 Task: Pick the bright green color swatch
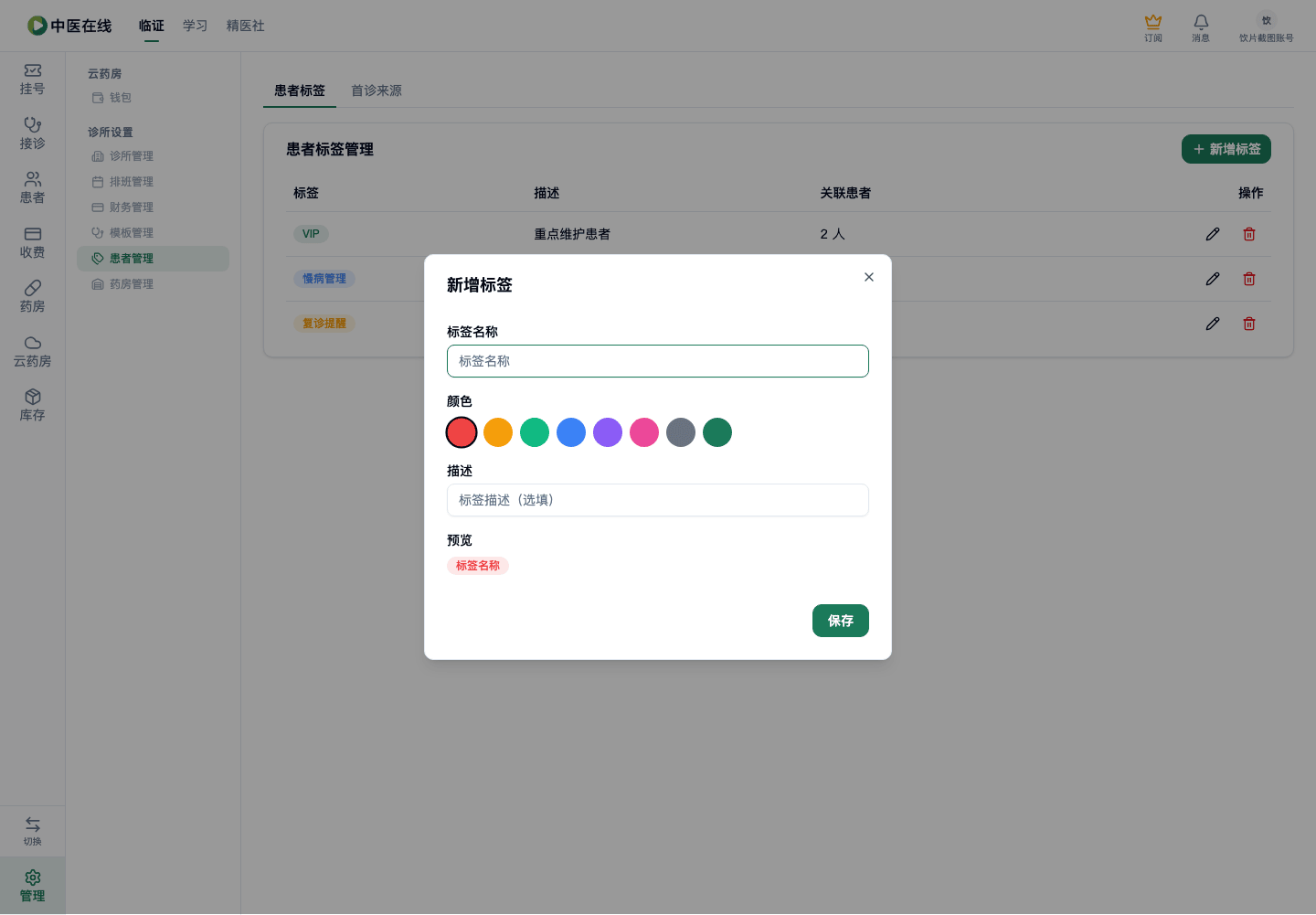click(535, 432)
